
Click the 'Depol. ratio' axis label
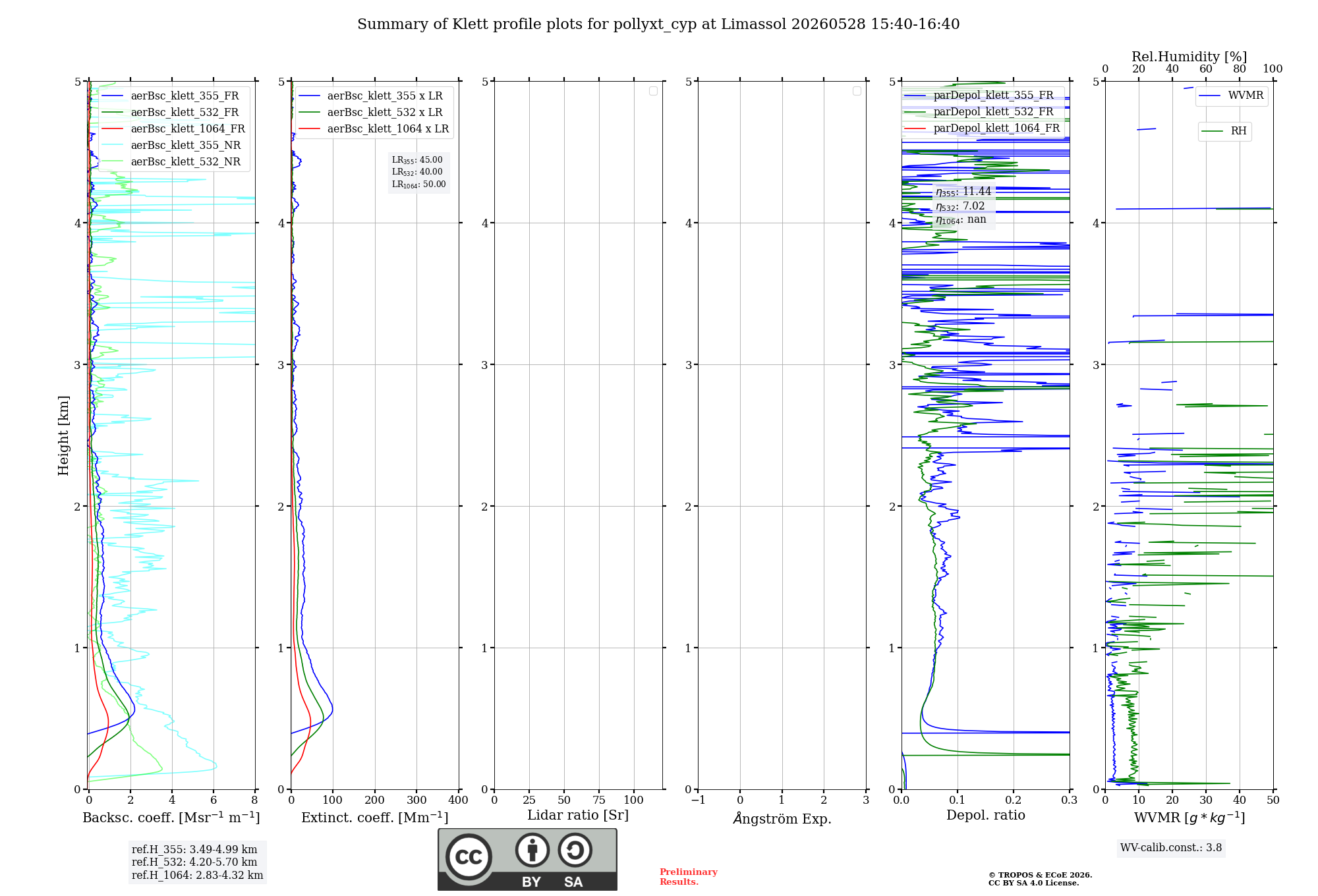(x=985, y=816)
